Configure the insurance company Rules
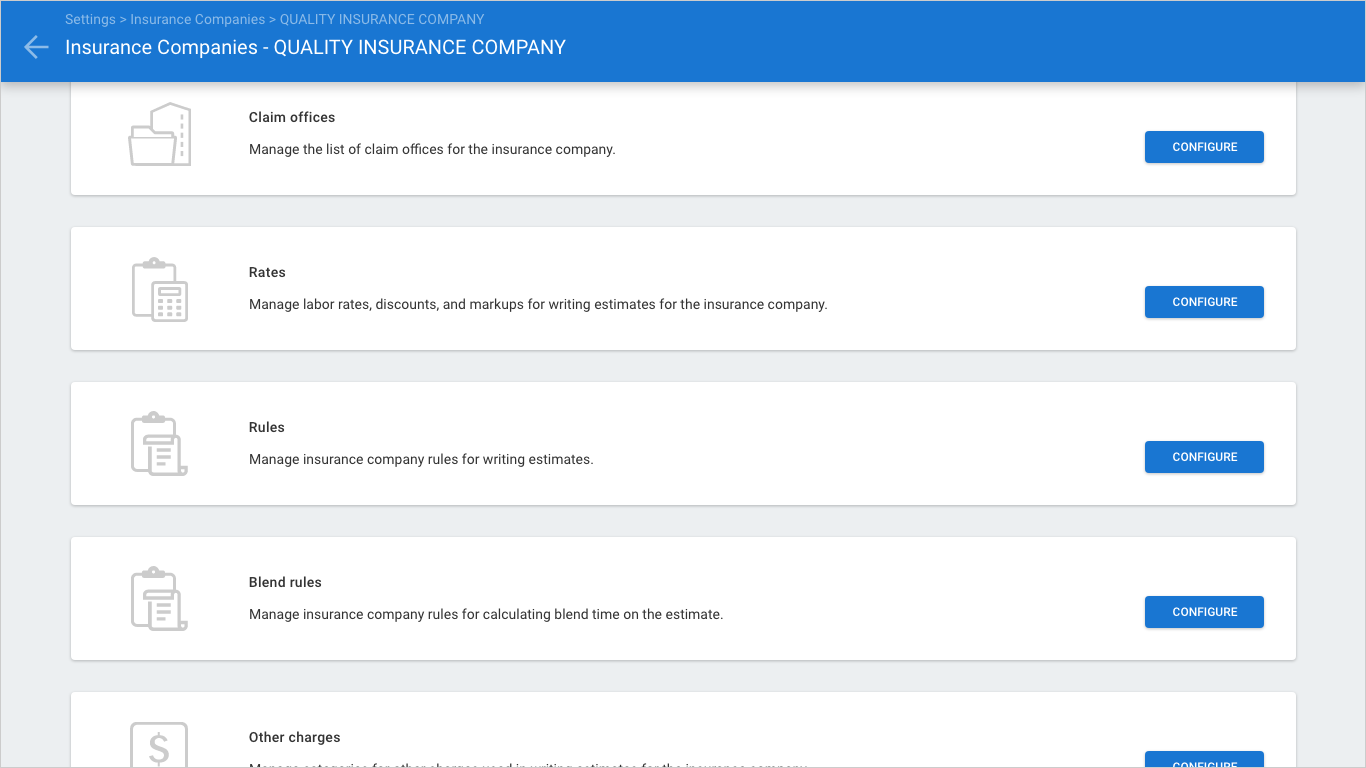This screenshot has width=1366, height=768. [1203, 457]
